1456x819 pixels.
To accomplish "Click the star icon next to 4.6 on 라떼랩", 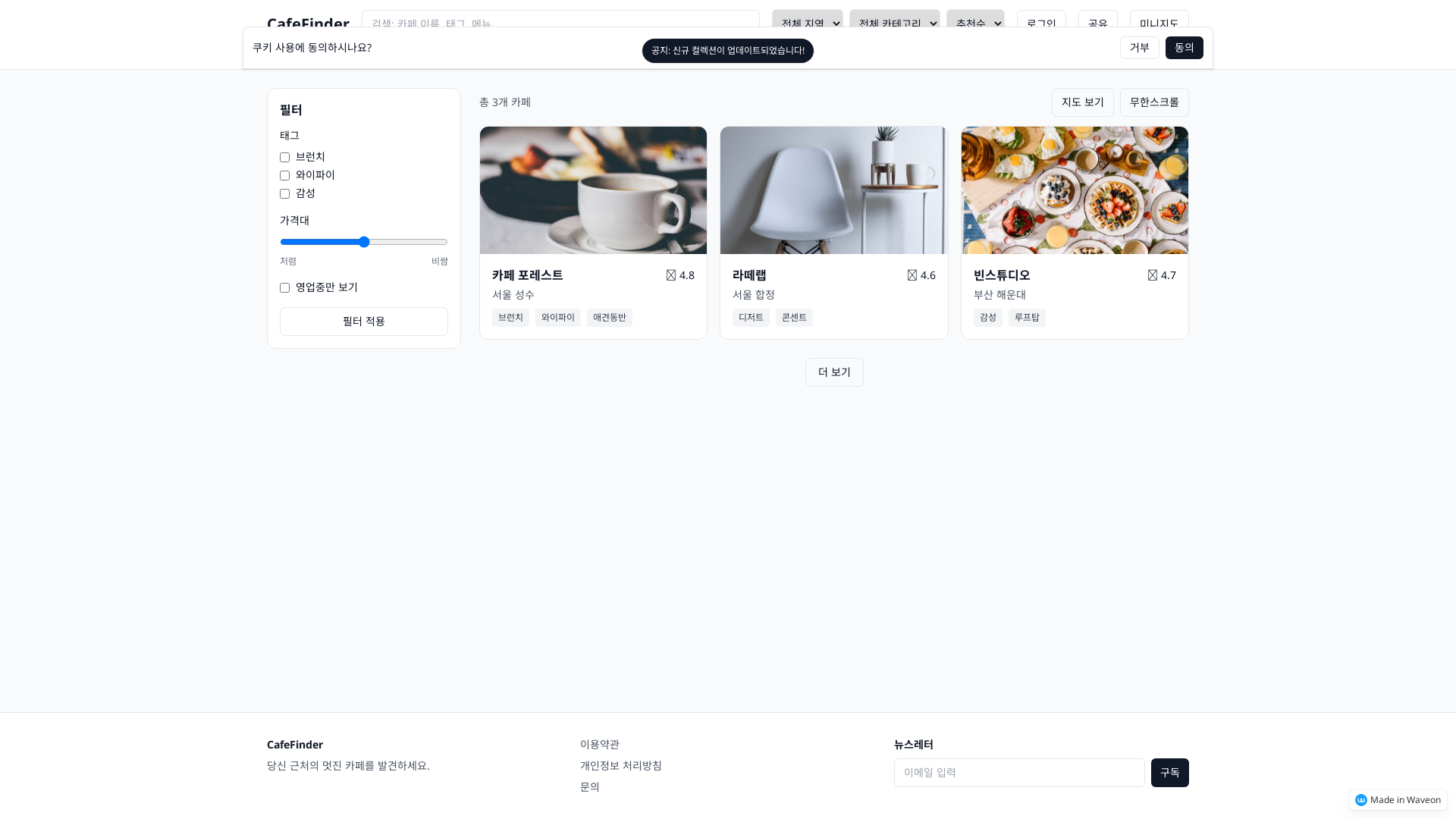I will click(912, 275).
